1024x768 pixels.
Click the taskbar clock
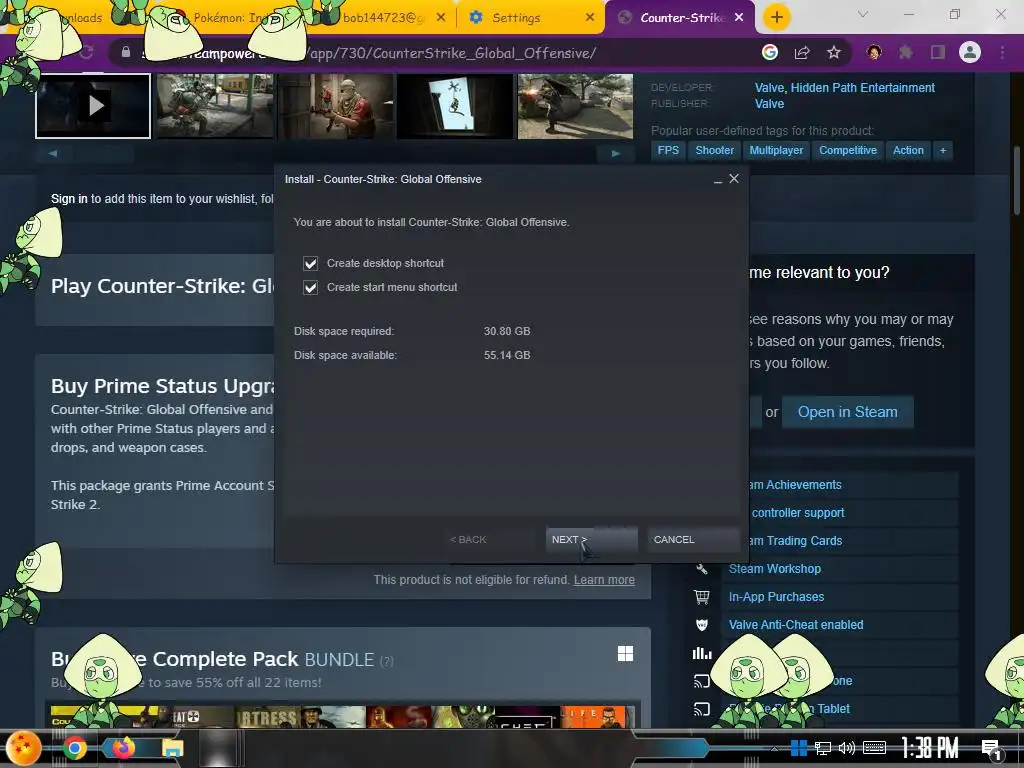tap(929, 748)
